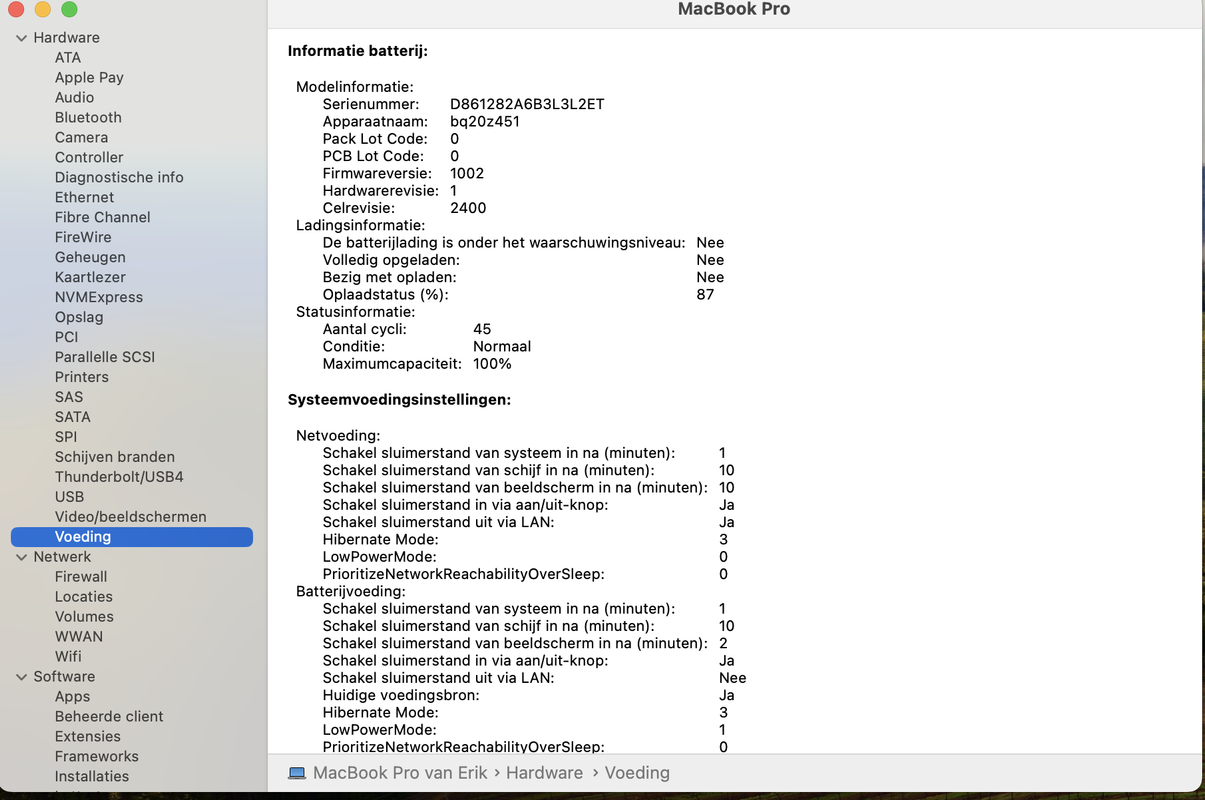Select Parallelle SCSI in the sidebar
The width and height of the screenshot is (1205, 800).
pyautogui.click(x=105, y=357)
